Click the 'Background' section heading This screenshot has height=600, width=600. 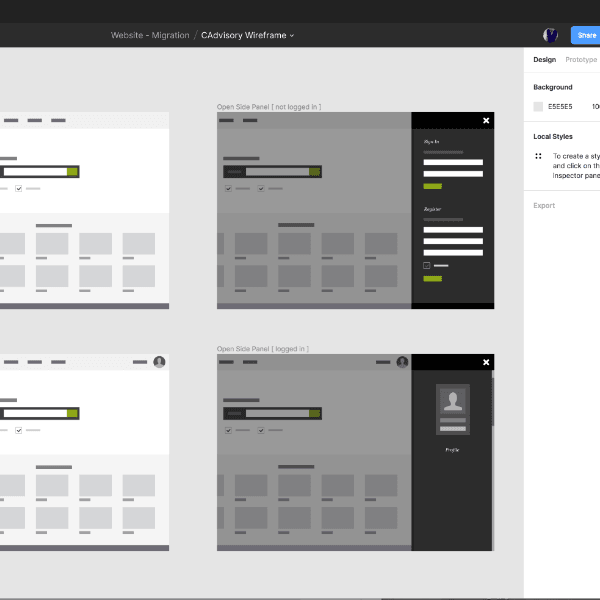click(553, 87)
